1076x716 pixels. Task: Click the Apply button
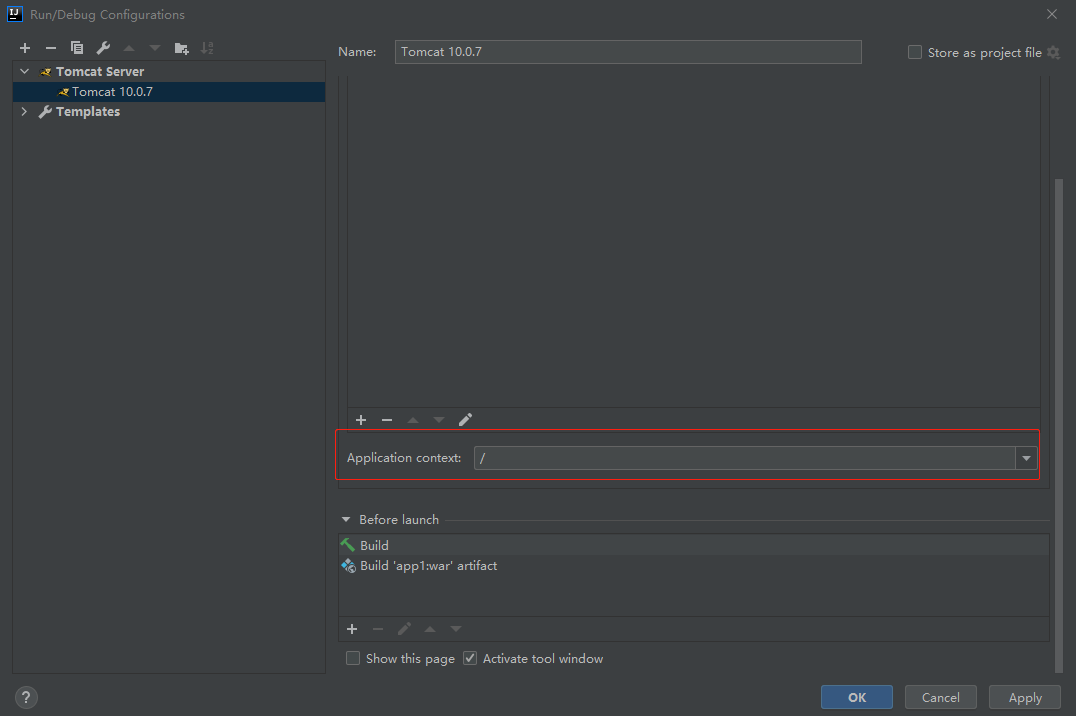coord(1025,697)
